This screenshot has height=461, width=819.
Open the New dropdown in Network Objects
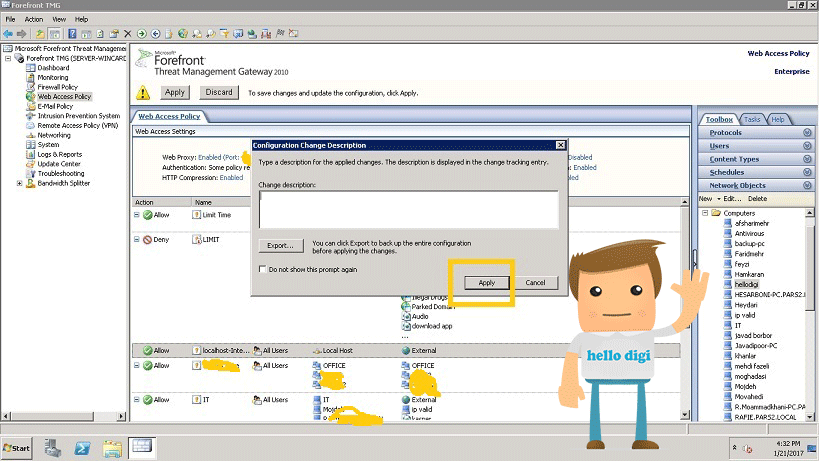coord(709,199)
